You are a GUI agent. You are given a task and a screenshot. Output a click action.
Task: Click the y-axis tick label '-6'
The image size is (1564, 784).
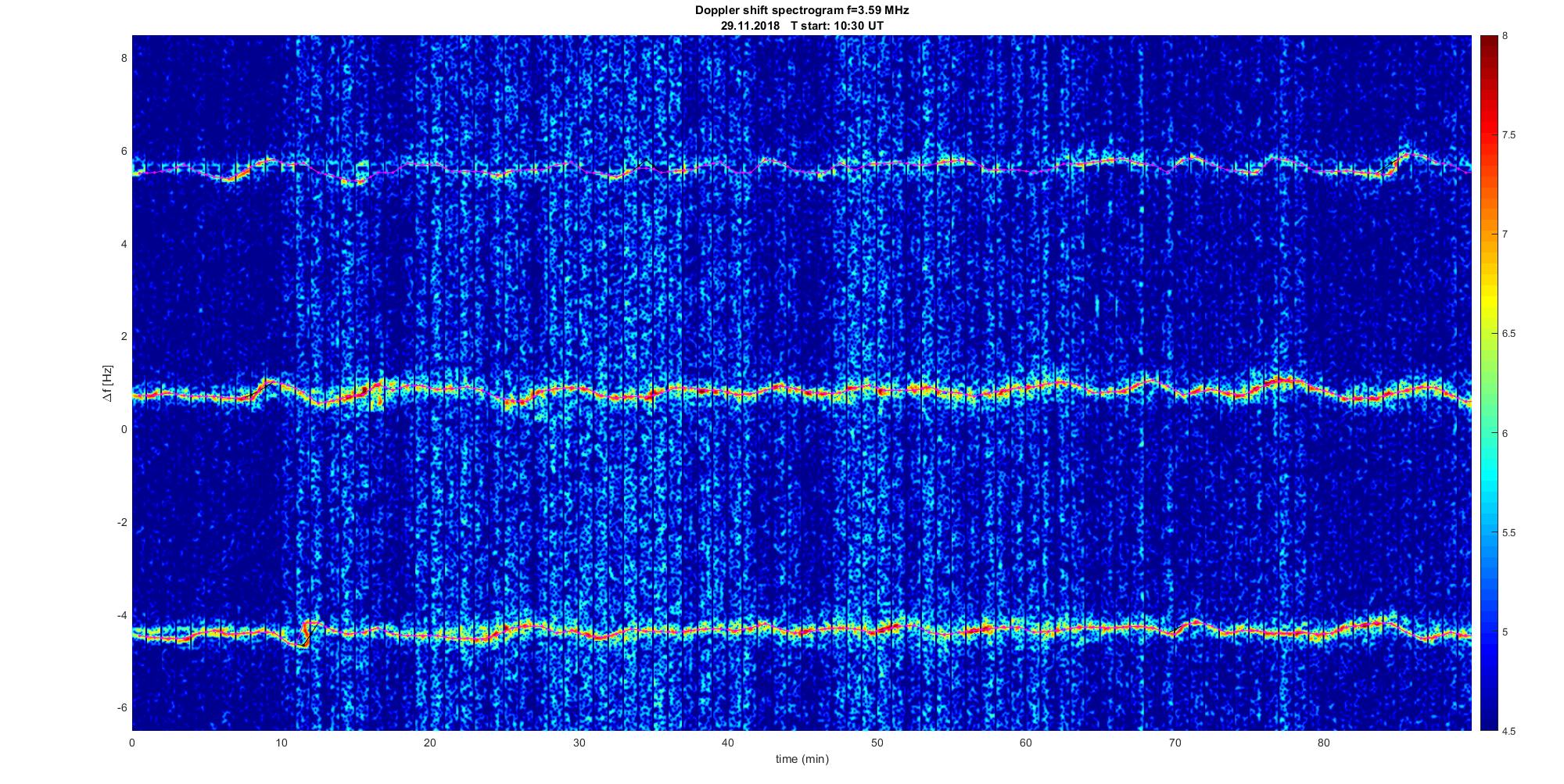pyautogui.click(x=122, y=707)
